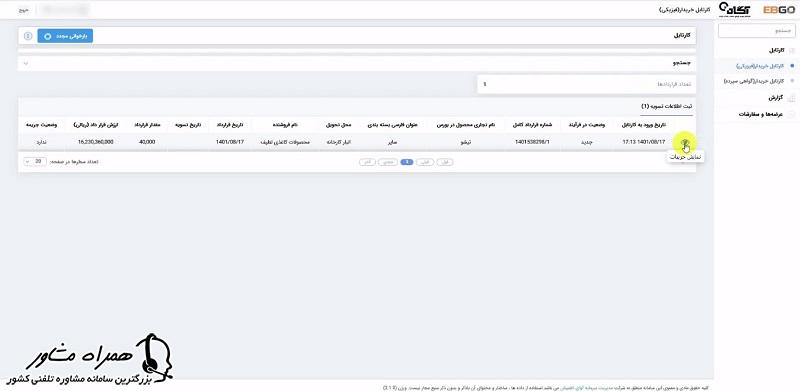This screenshot has width=800, height=391.
Task: Click the blue reload (بازخوانی مجدد) button
Action: pos(65,36)
